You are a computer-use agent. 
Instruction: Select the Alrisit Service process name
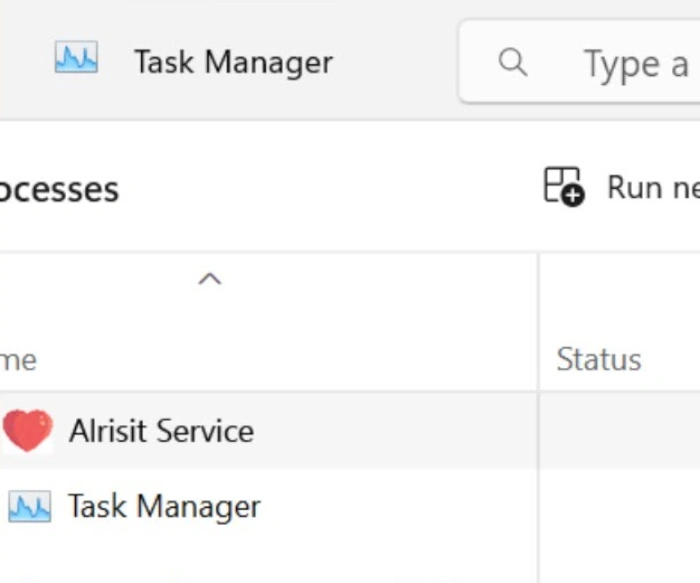(161, 431)
